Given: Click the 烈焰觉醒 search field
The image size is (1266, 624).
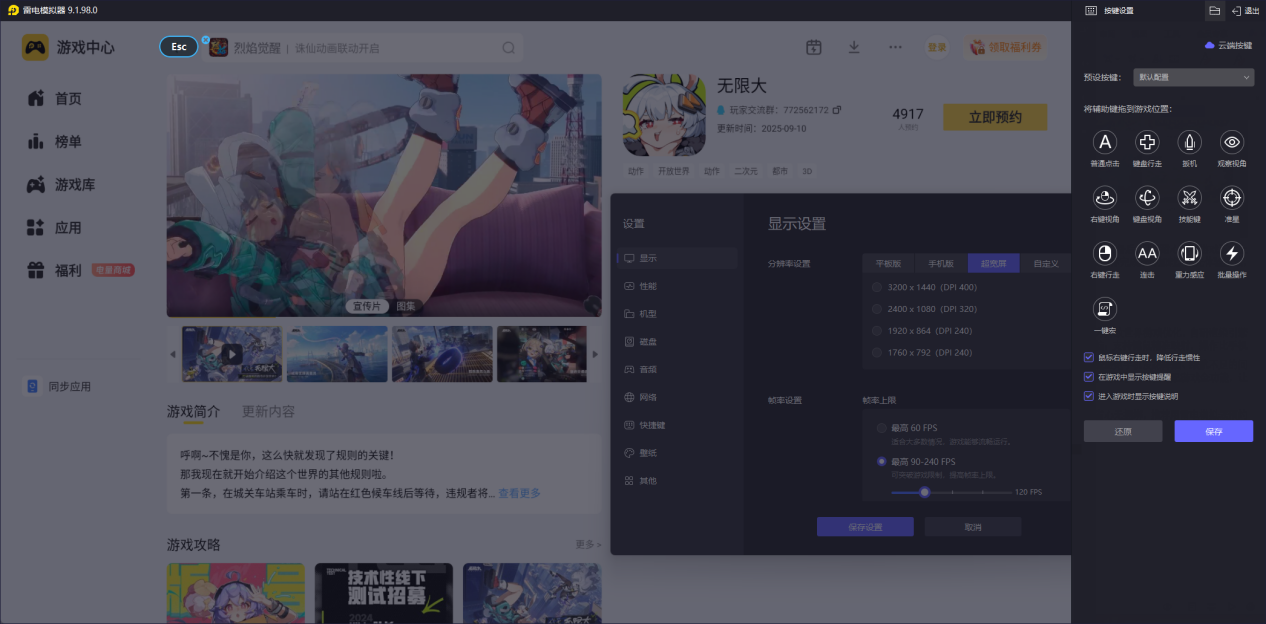Looking at the screenshot, I should click(x=364, y=48).
